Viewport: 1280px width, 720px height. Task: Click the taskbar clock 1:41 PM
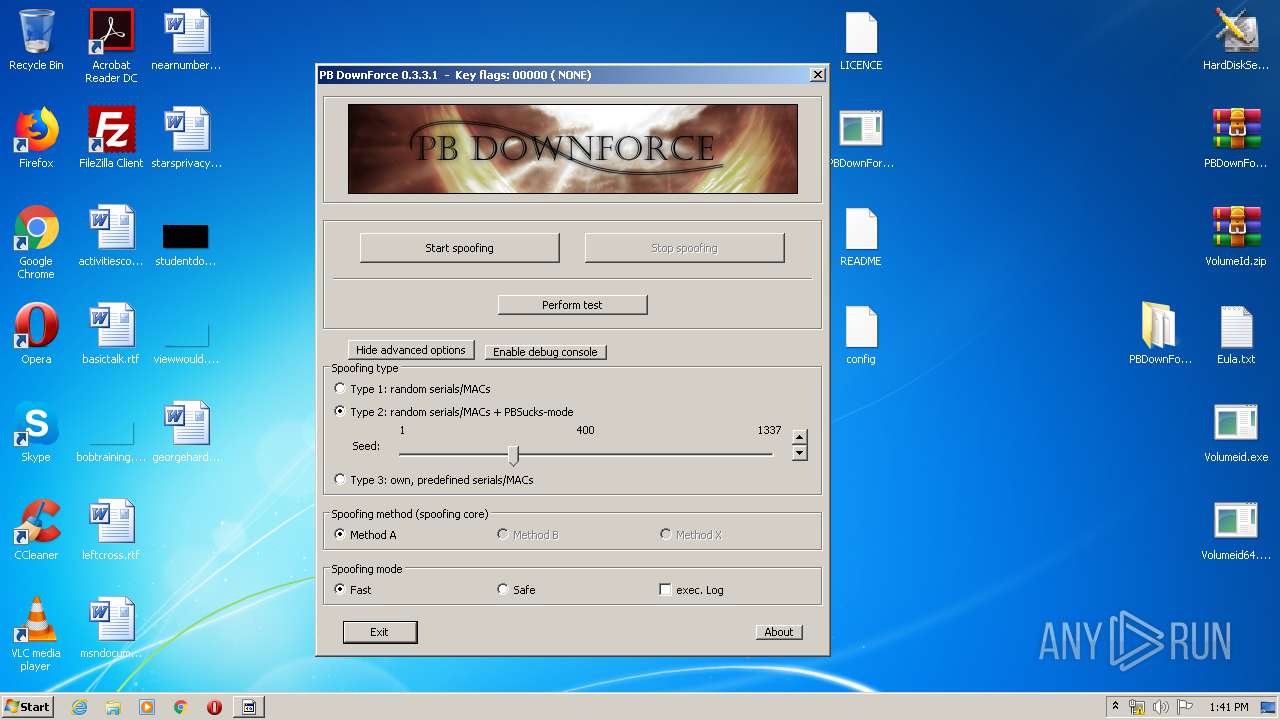tap(1229, 707)
